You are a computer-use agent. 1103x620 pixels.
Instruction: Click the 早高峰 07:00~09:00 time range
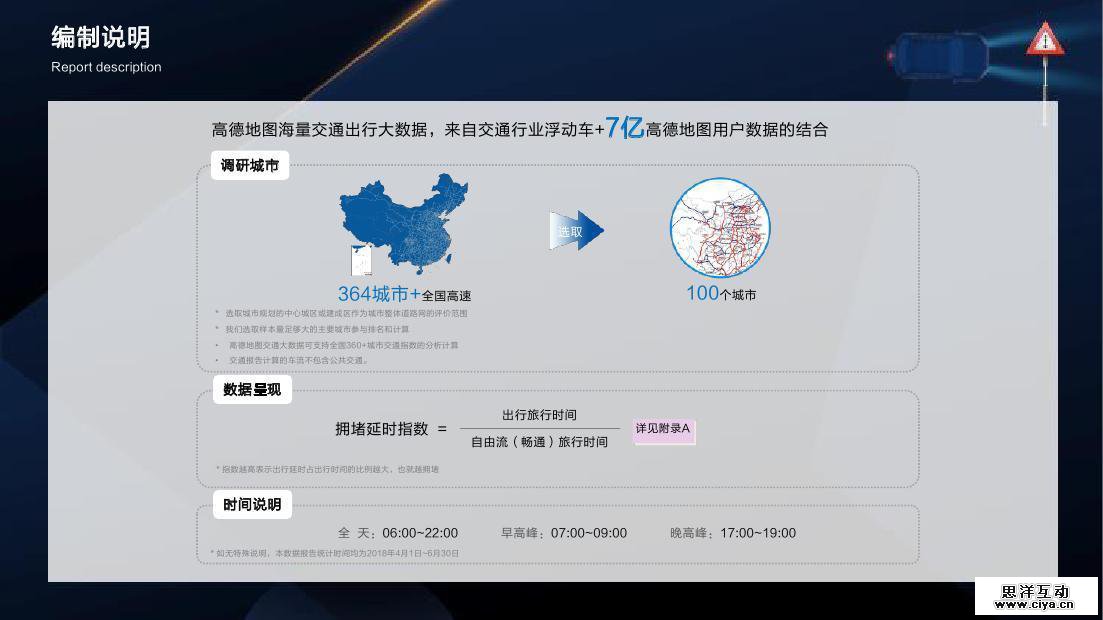click(x=564, y=533)
